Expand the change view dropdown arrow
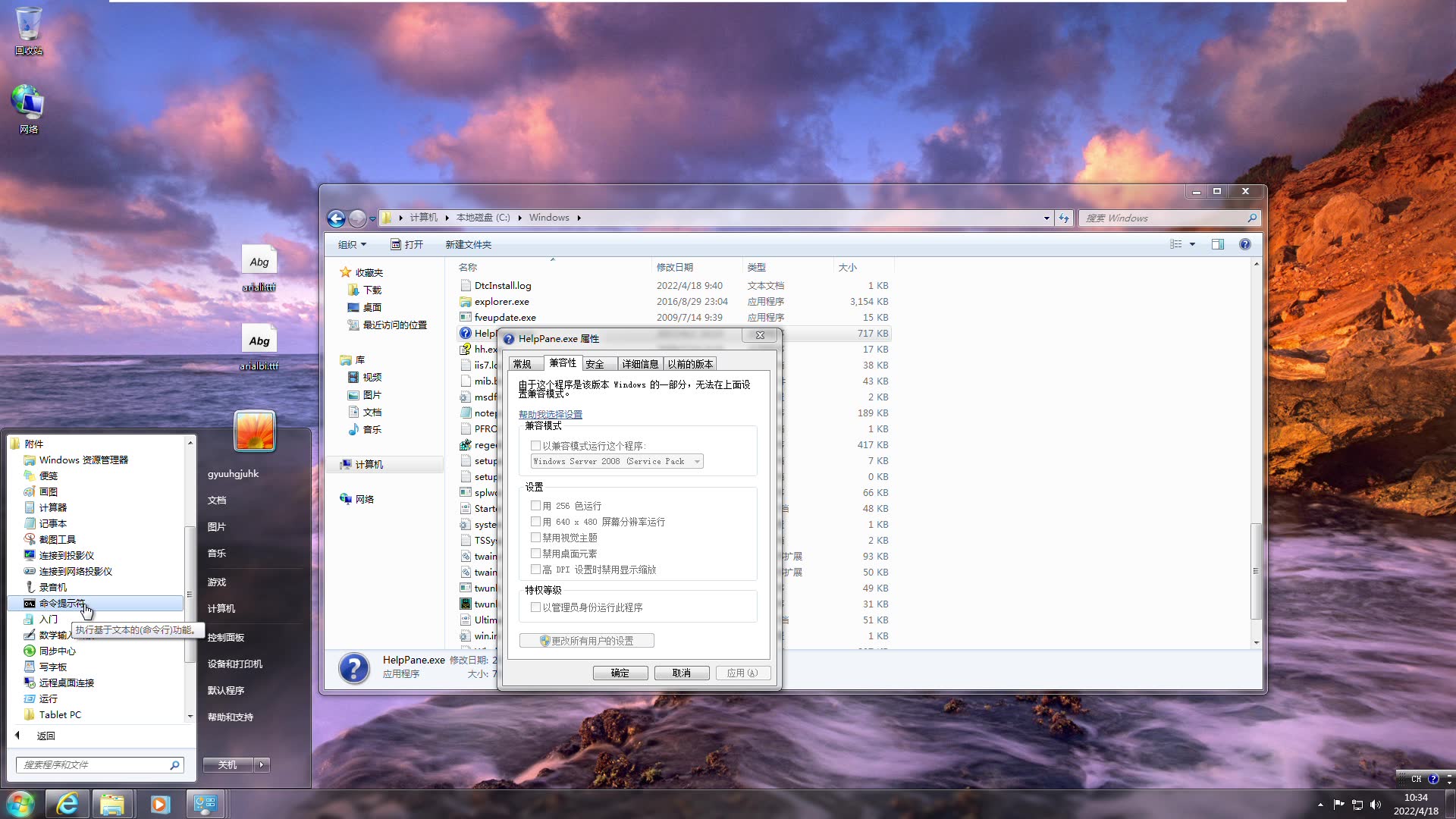1456x819 pixels. [x=1192, y=244]
